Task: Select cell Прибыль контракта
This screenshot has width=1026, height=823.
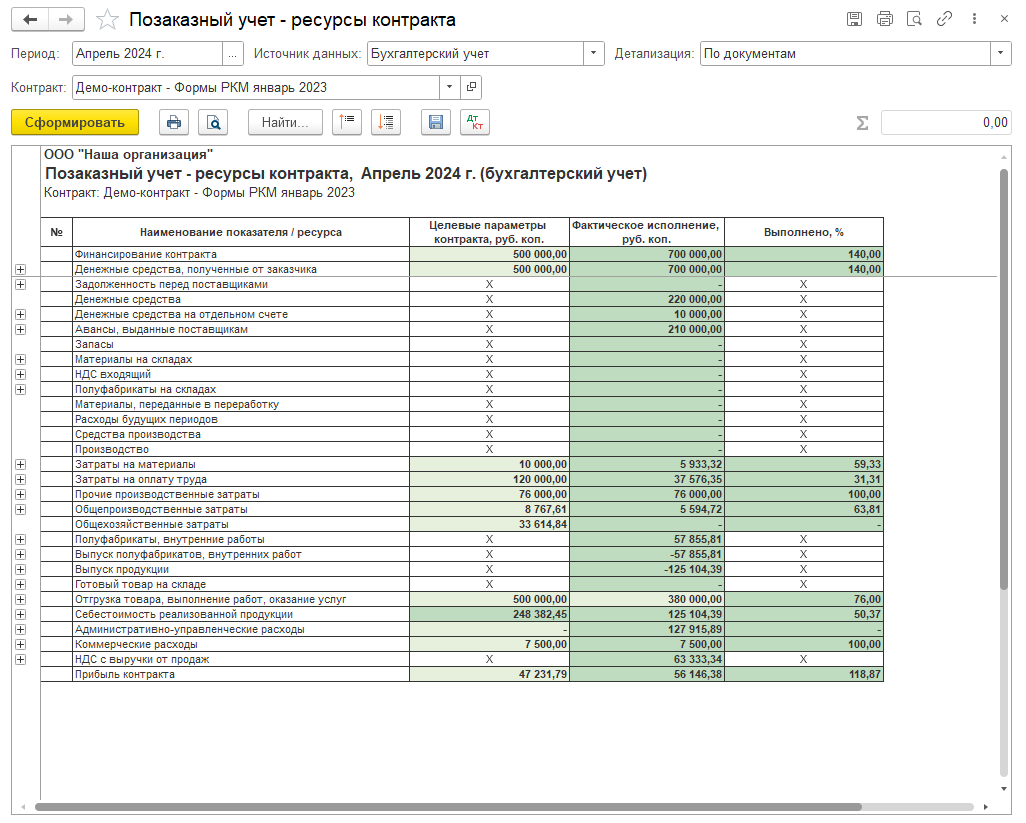Action: (x=241, y=674)
